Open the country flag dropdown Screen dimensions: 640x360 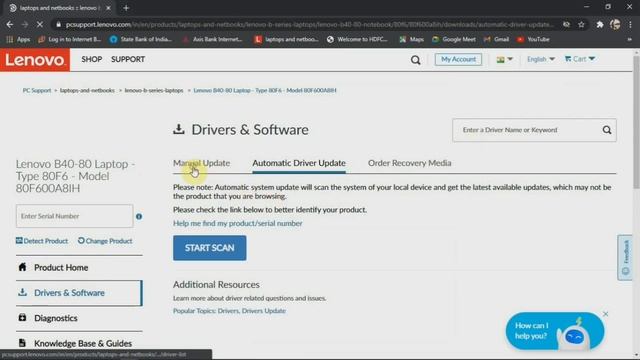[x=504, y=59]
